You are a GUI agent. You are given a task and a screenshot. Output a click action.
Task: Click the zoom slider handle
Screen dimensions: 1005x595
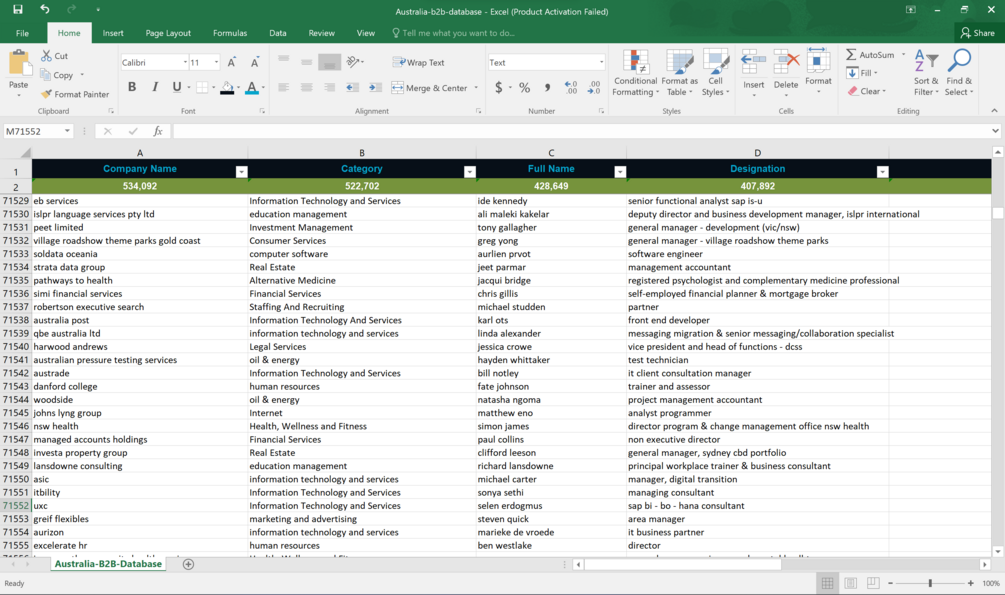tap(930, 583)
